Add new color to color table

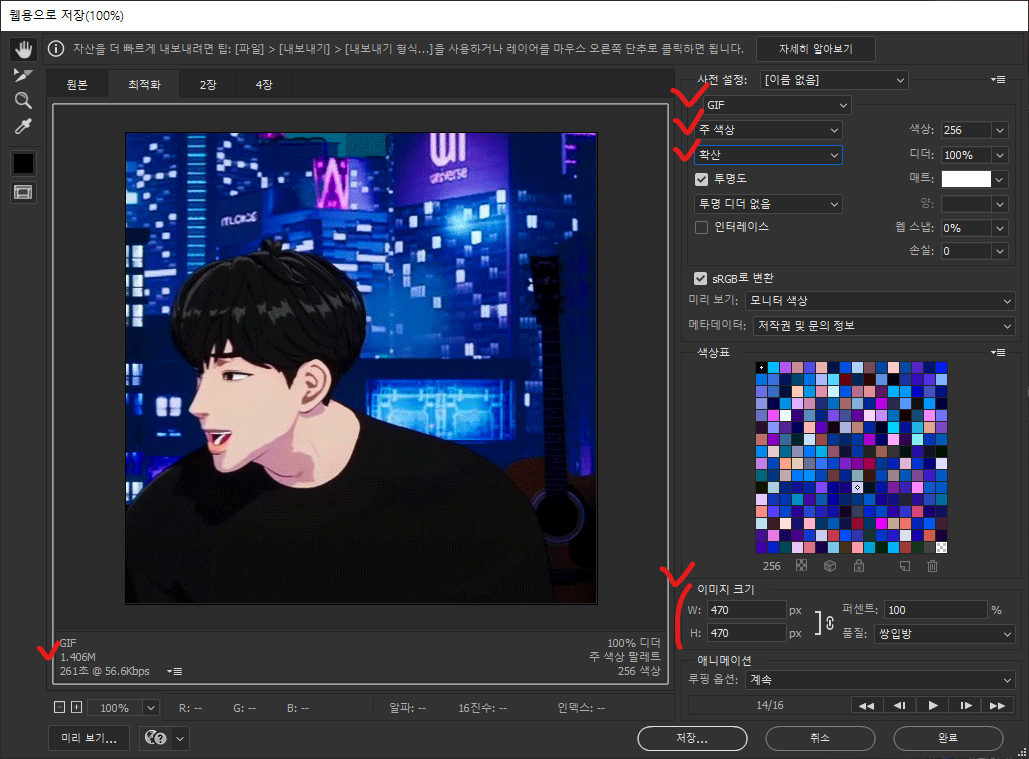(904, 565)
